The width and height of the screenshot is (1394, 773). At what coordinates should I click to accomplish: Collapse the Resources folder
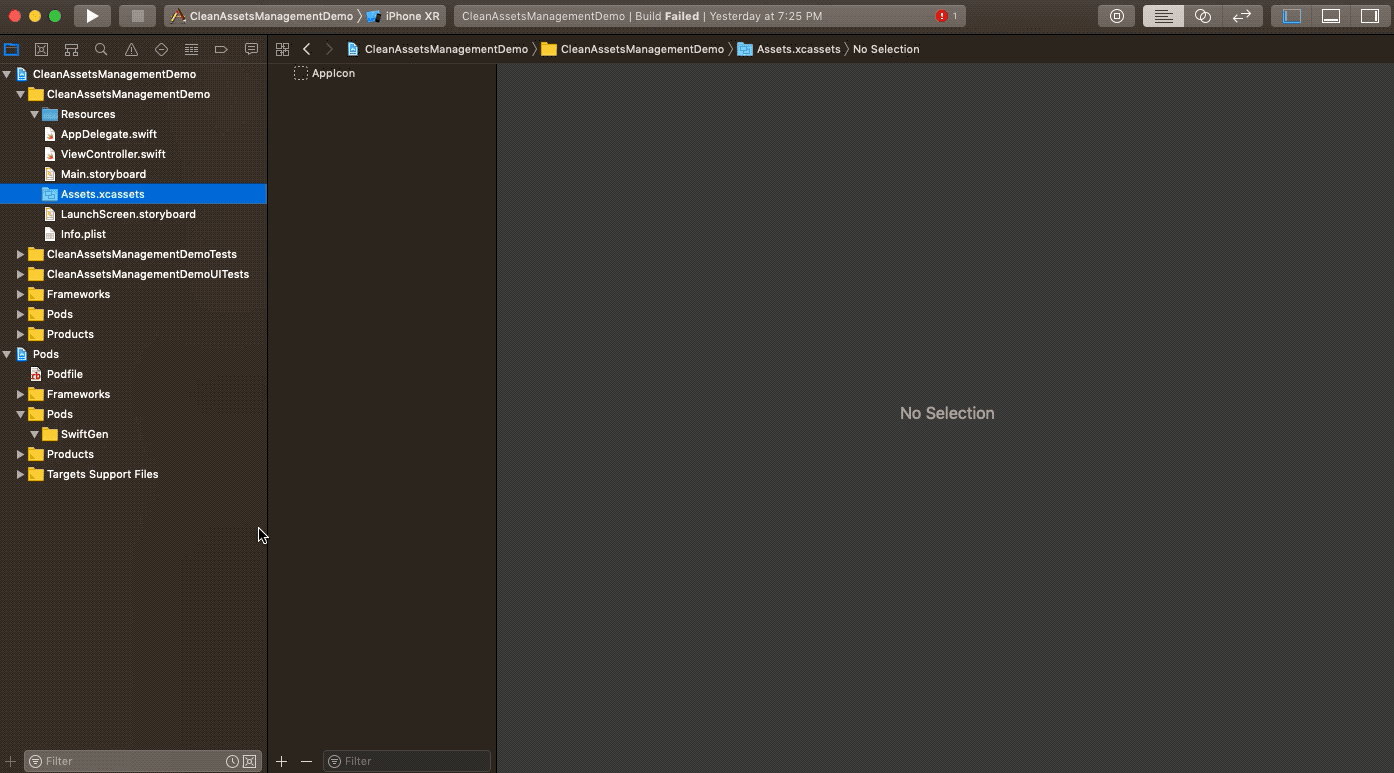point(34,114)
